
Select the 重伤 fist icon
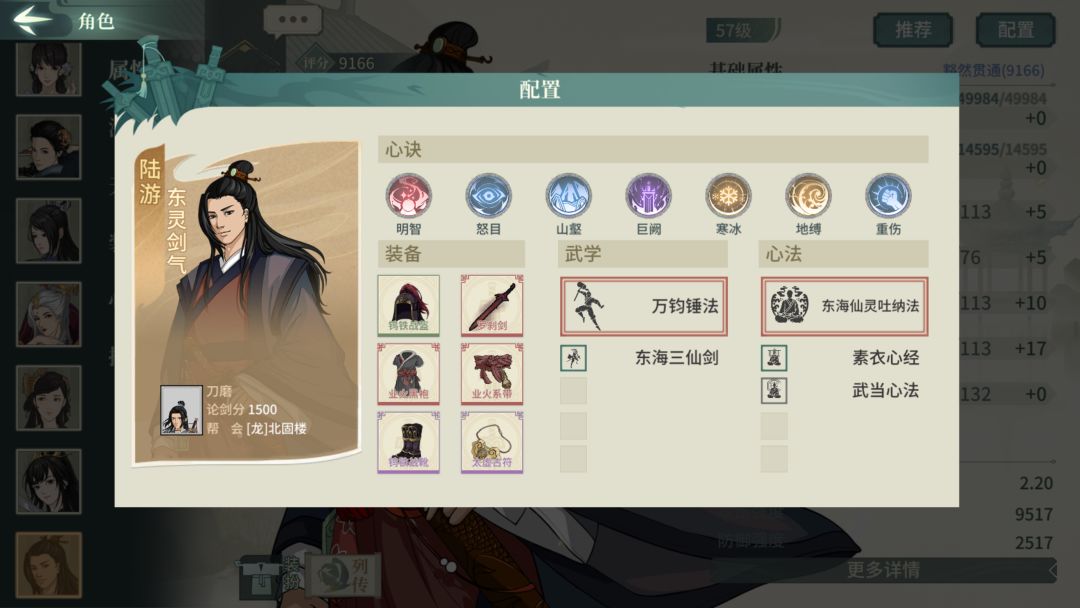tap(888, 196)
